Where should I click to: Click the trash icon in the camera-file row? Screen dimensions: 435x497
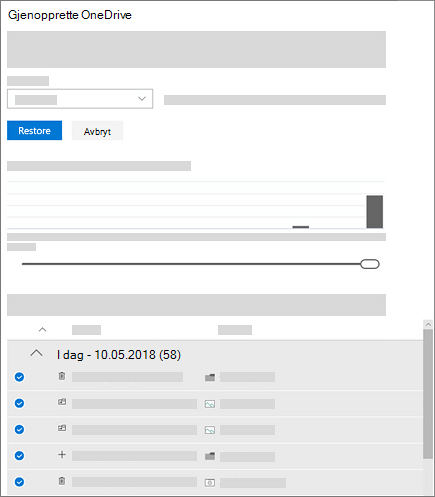point(62,481)
